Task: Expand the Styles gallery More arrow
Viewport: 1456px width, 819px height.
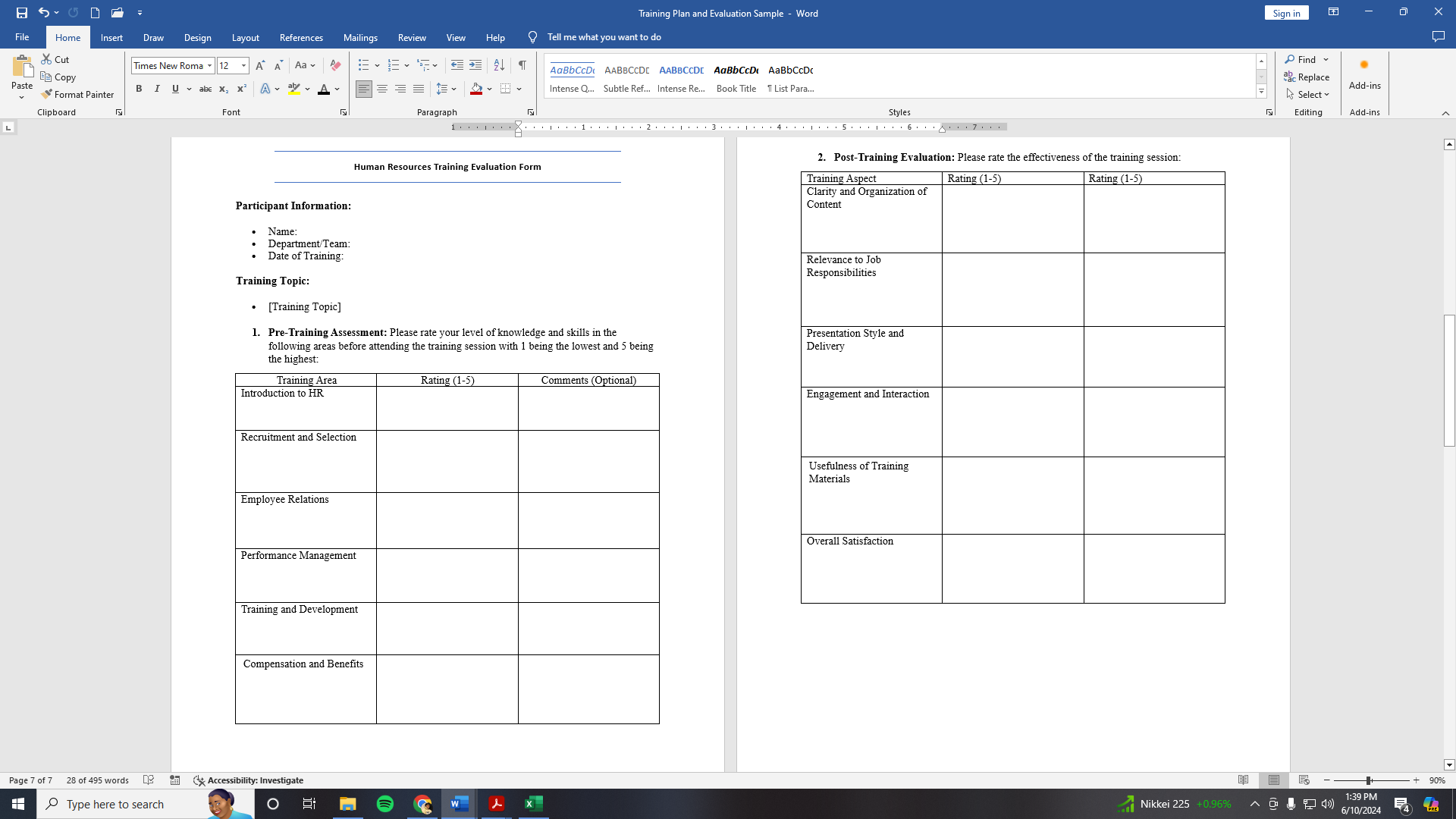Action: (x=1262, y=92)
